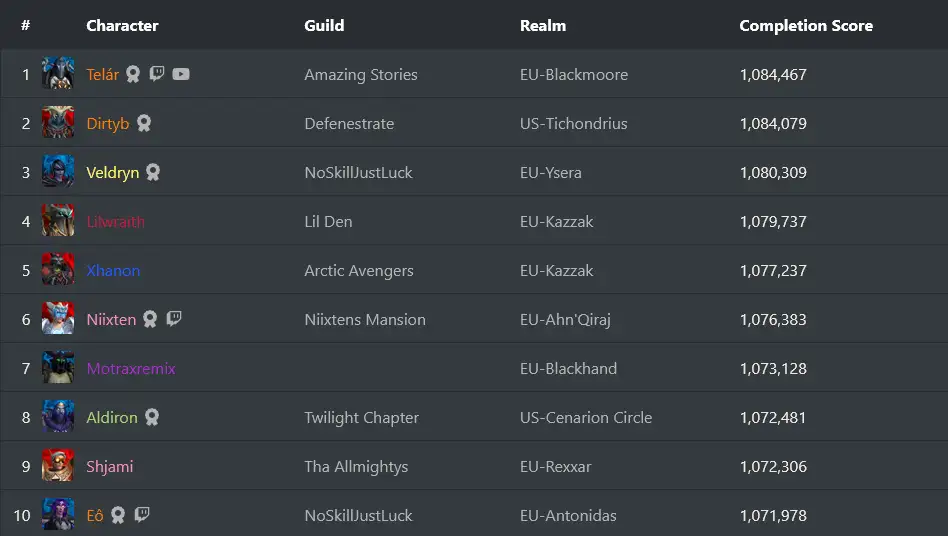Click the Twitch icon next to Telár

point(157,74)
